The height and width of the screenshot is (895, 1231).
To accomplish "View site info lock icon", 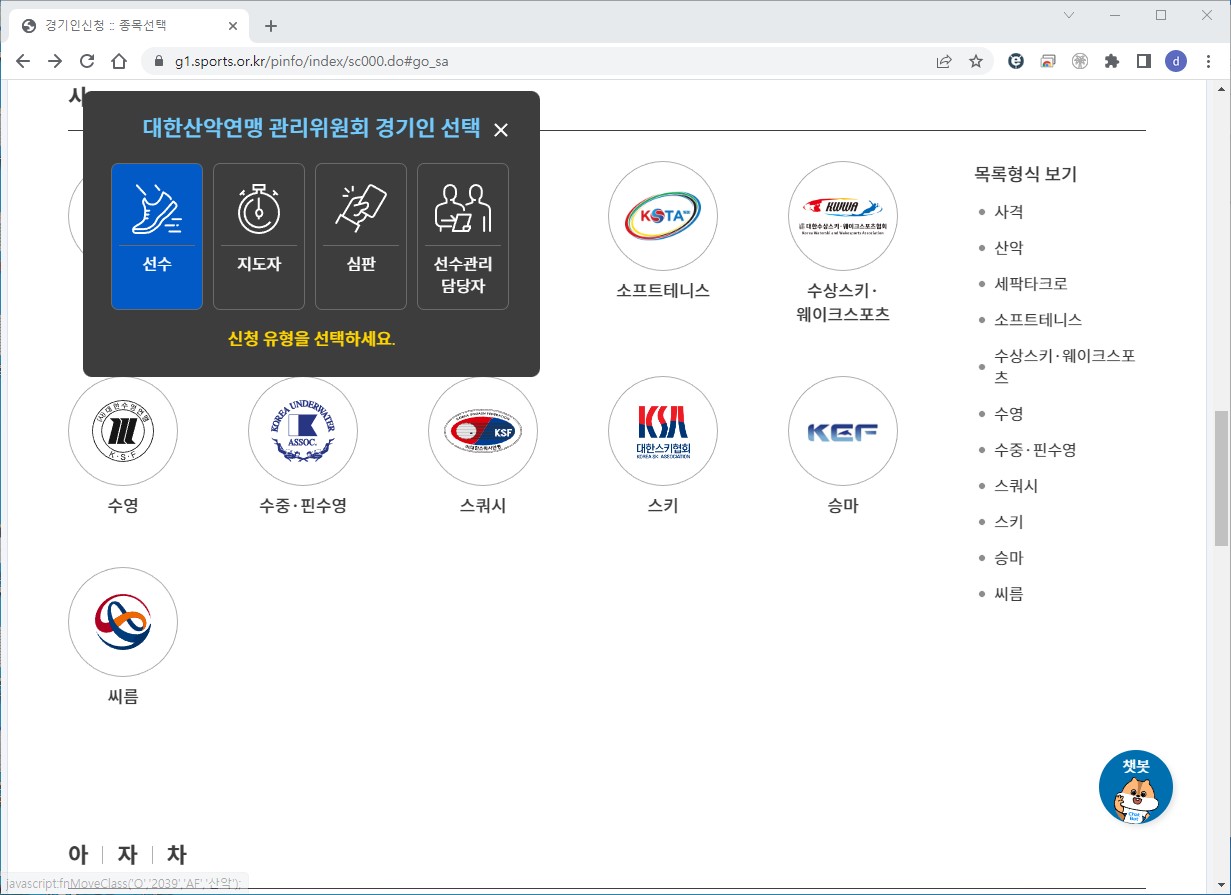I will point(158,61).
